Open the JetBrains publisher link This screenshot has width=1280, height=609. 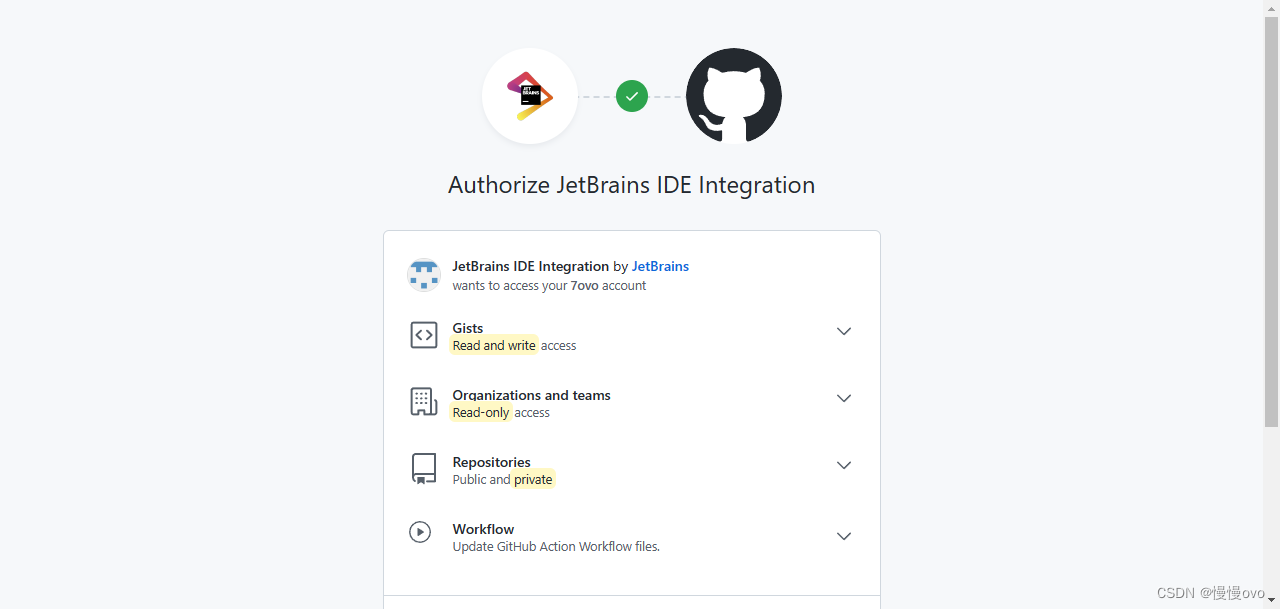[660, 266]
